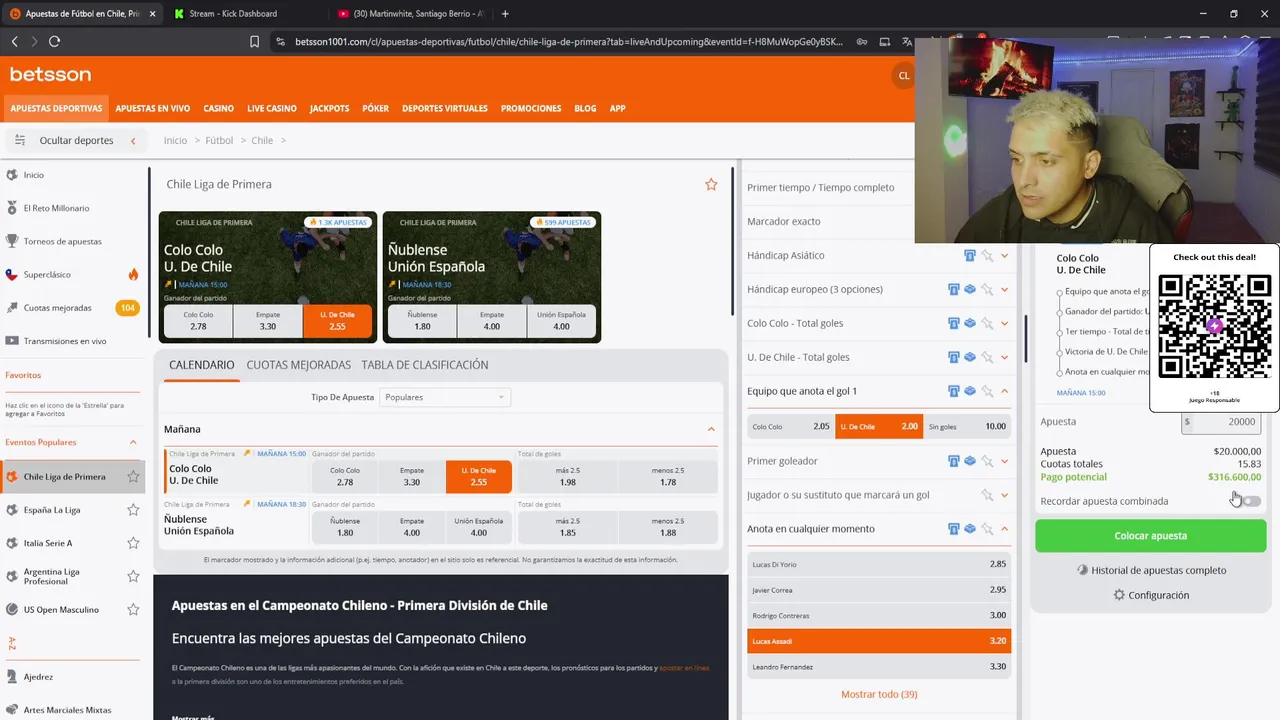The width and height of the screenshot is (1280, 720).
Task: Go back with the browser back arrow
Action: 14,41
